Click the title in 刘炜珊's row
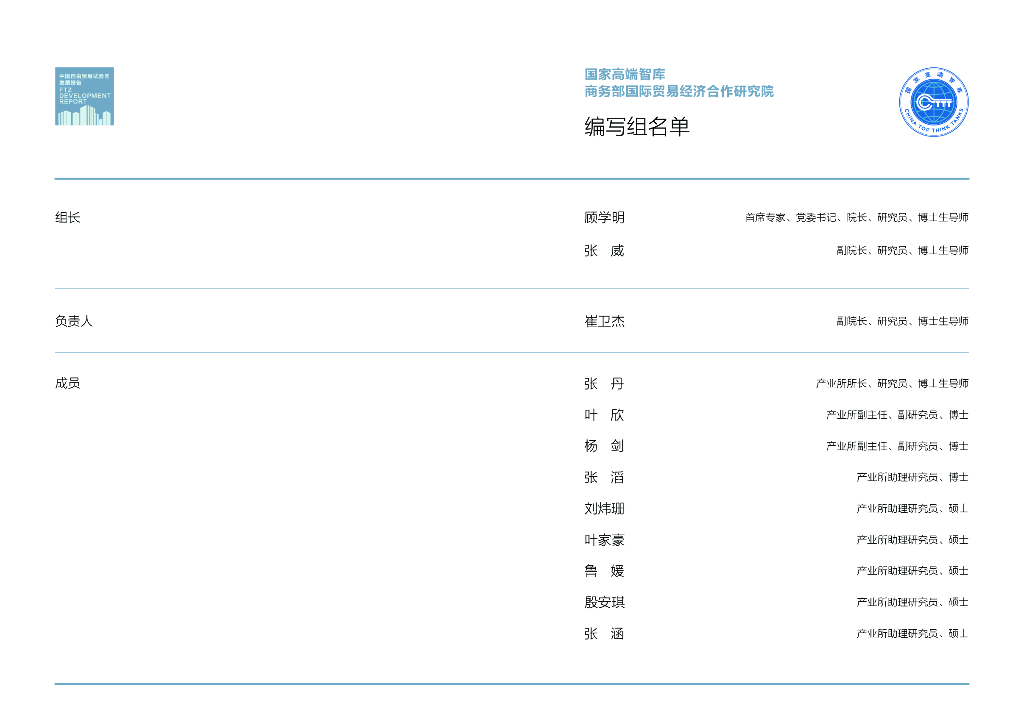 [x=912, y=509]
